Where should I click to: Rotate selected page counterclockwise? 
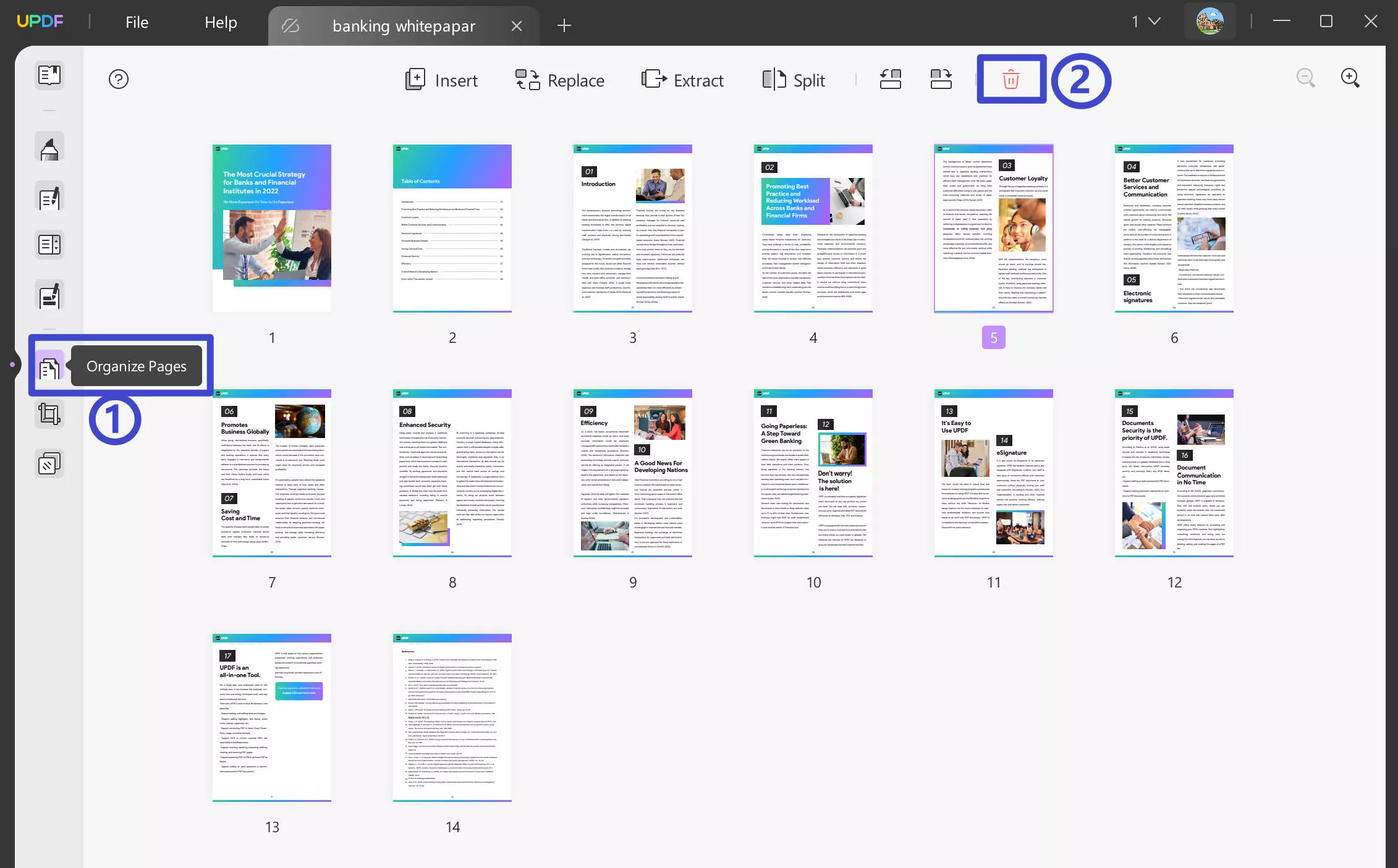pos(890,79)
